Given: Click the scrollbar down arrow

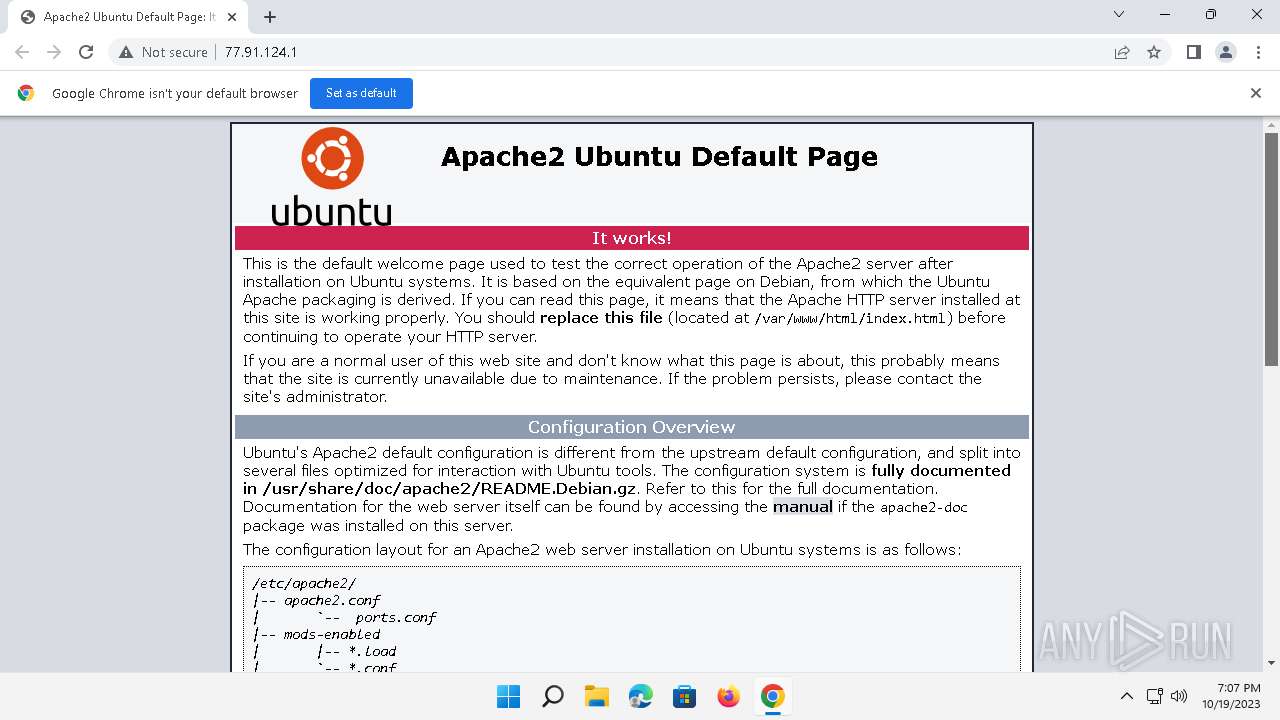Looking at the screenshot, I should click(x=1271, y=663).
